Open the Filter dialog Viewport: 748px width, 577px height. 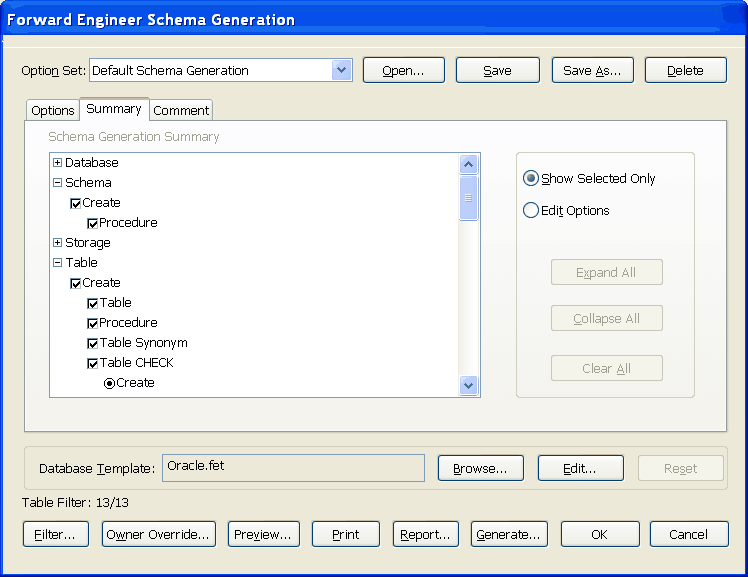[55, 534]
